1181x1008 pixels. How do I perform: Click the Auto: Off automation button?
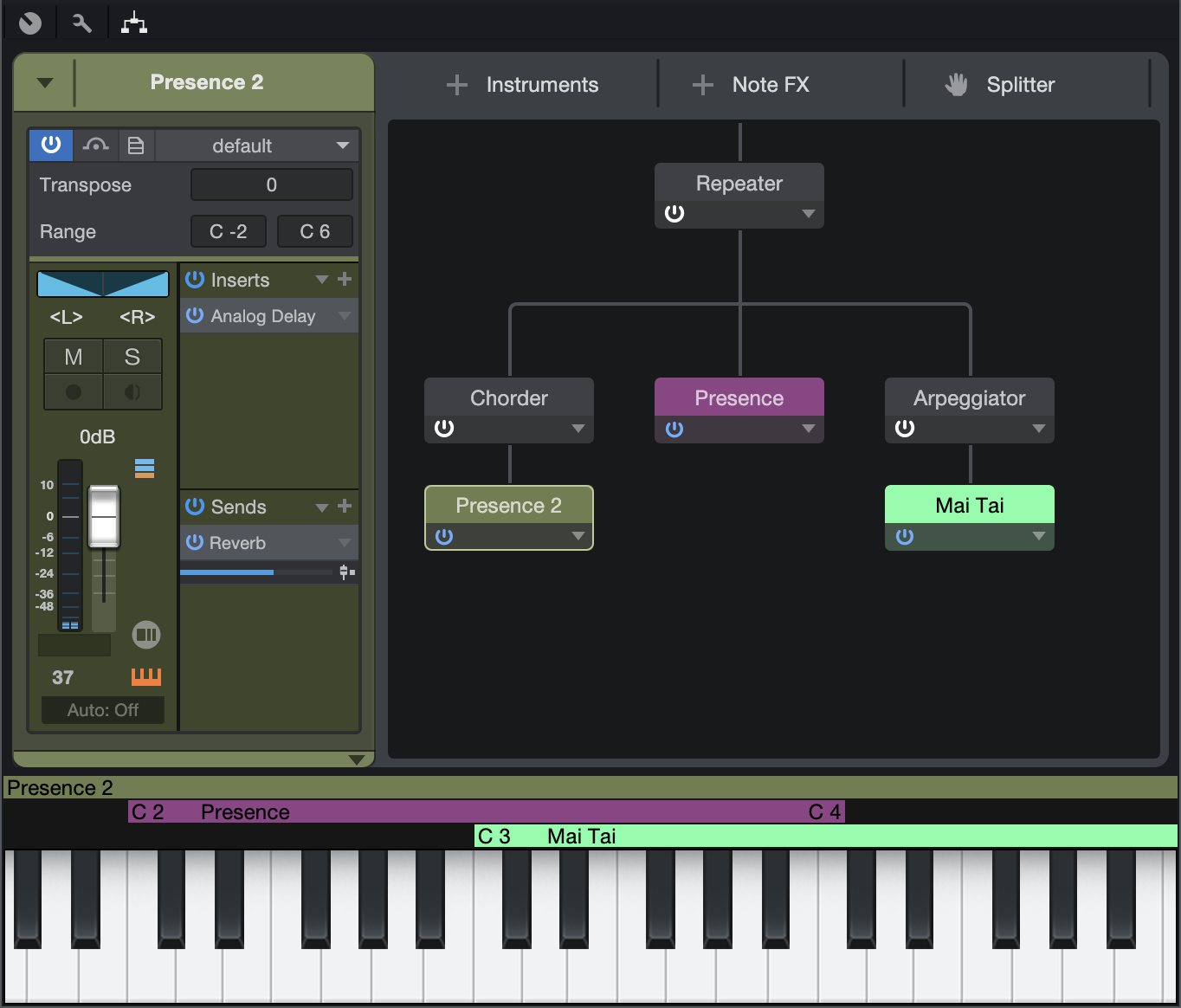(103, 710)
